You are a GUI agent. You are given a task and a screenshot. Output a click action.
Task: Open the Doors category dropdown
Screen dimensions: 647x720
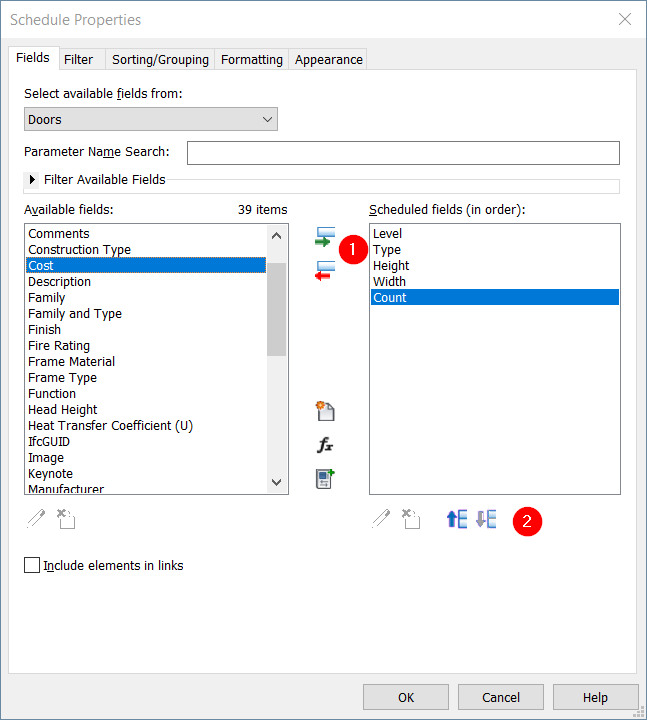click(x=151, y=120)
